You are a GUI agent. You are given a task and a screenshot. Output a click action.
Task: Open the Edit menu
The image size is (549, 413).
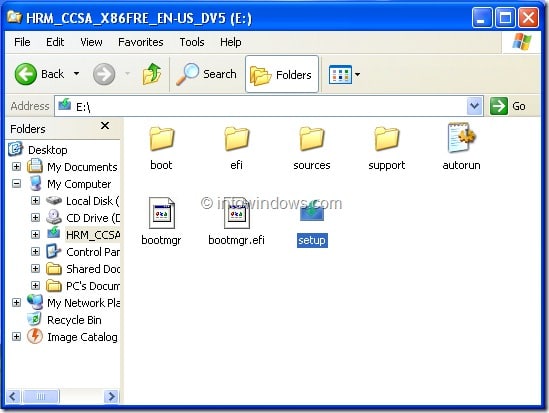pyautogui.click(x=55, y=42)
